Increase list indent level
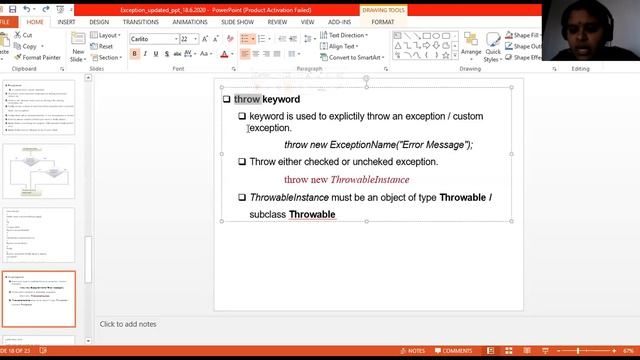Viewport: 640px width, 360px height. click(293, 39)
